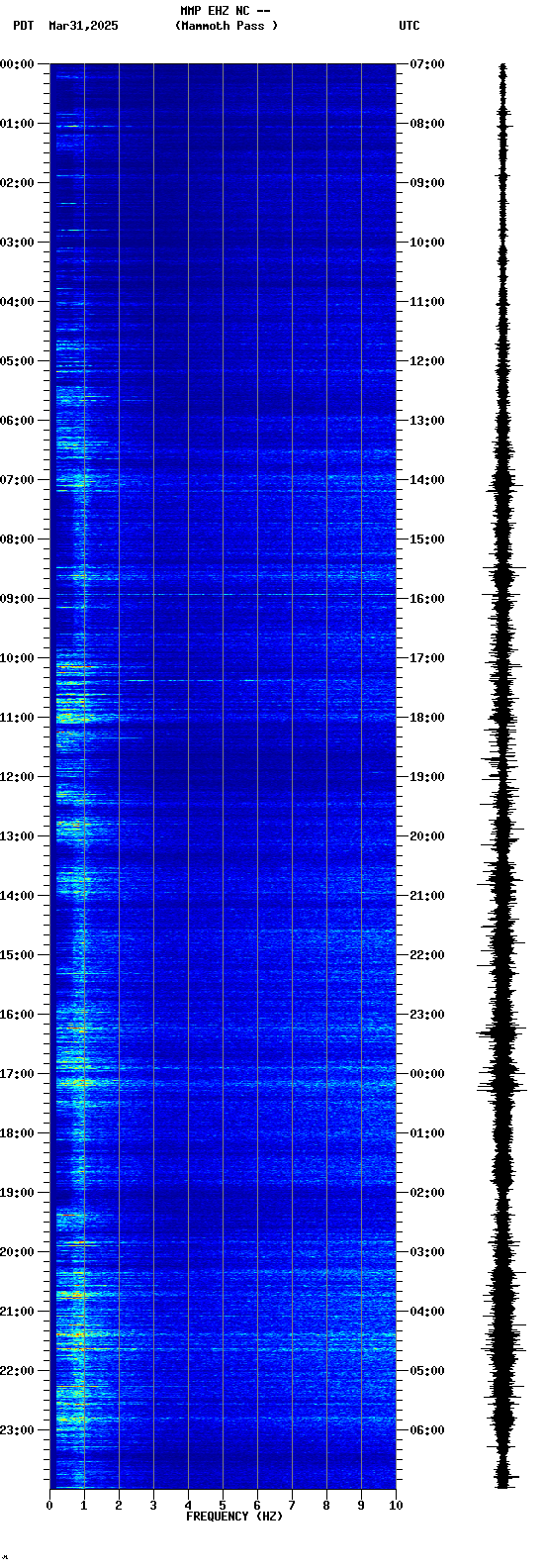
Task: Click the 'FREQUENCY (HZ)' axis label
Action: 234,1517
